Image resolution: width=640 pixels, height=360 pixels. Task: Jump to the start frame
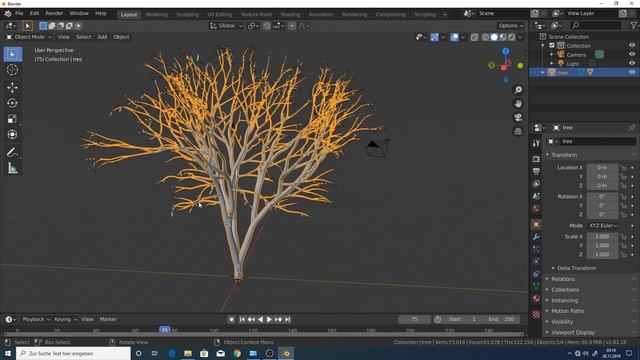[x=242, y=320]
